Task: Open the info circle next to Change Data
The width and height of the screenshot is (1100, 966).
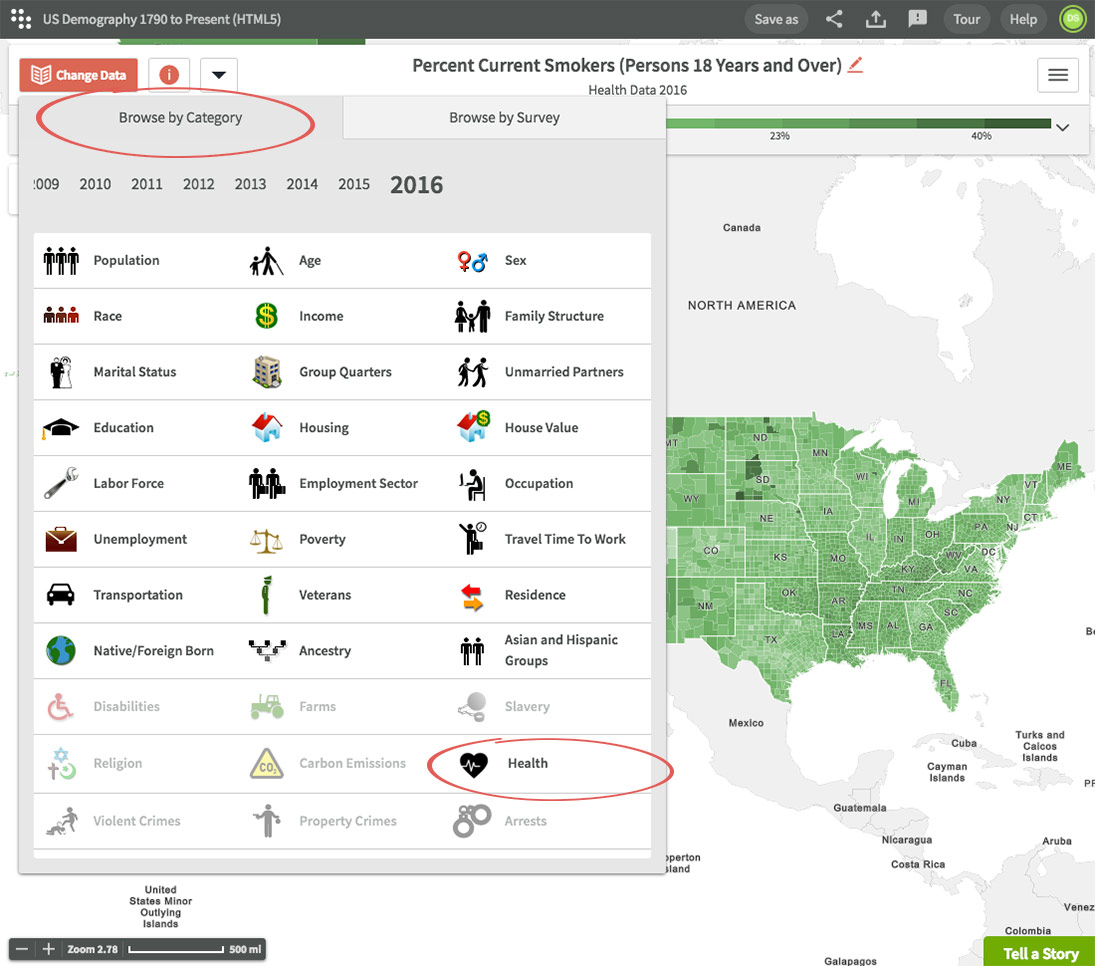Action: (168, 74)
